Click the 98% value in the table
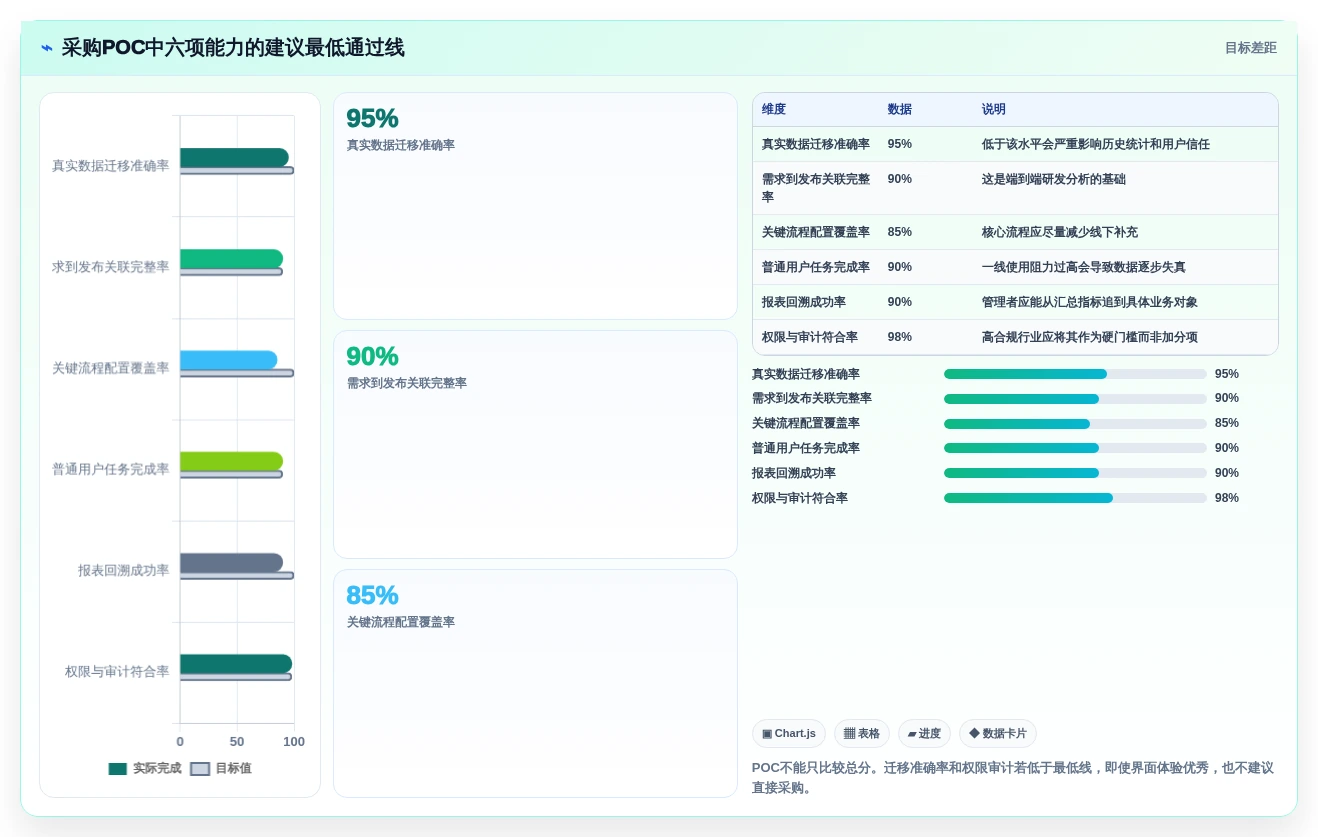Image resolution: width=1318 pixels, height=837 pixels. 900,337
